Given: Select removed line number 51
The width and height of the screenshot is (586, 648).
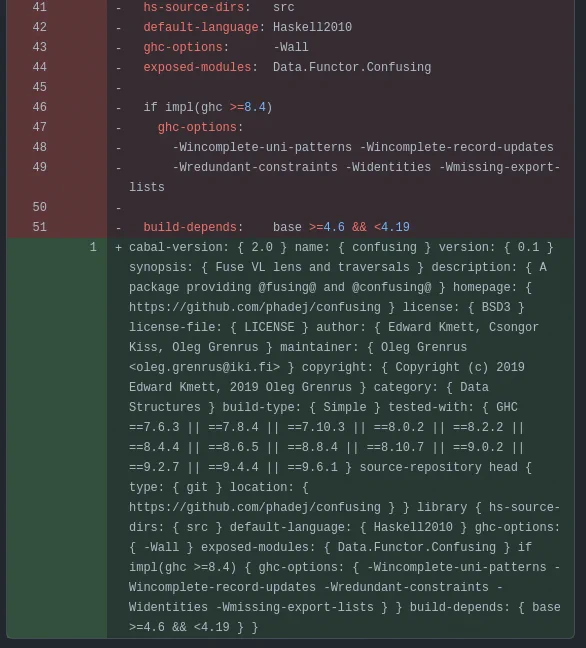Looking at the screenshot, I should tap(40, 227).
